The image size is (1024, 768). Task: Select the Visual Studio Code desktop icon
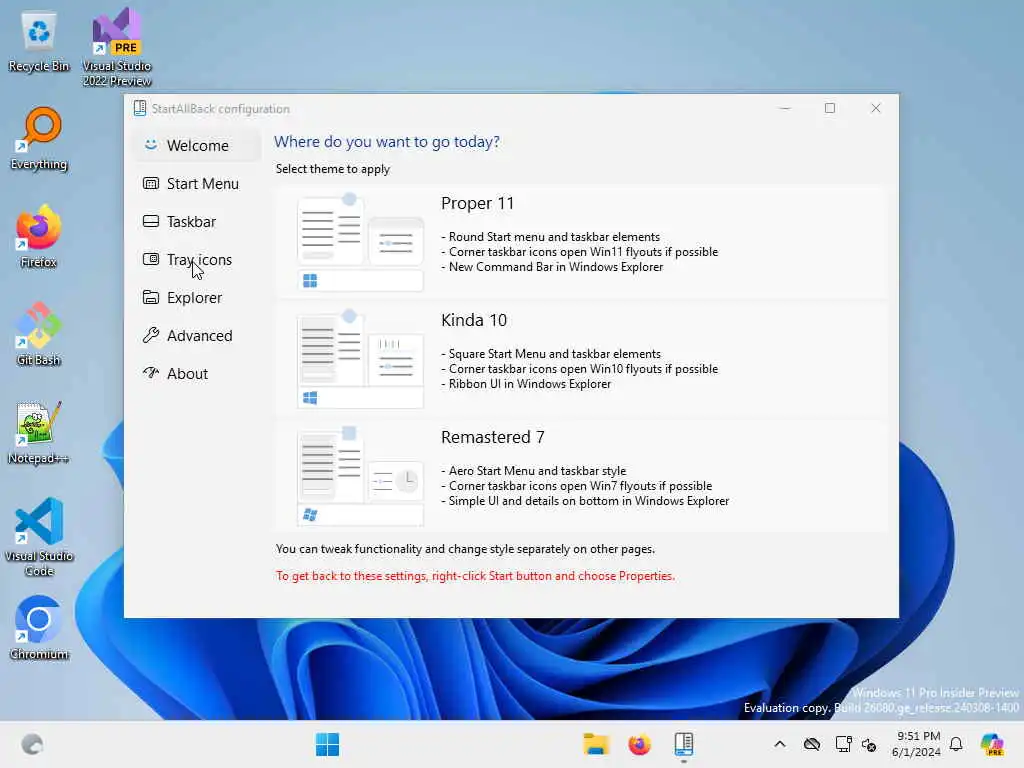click(39, 537)
